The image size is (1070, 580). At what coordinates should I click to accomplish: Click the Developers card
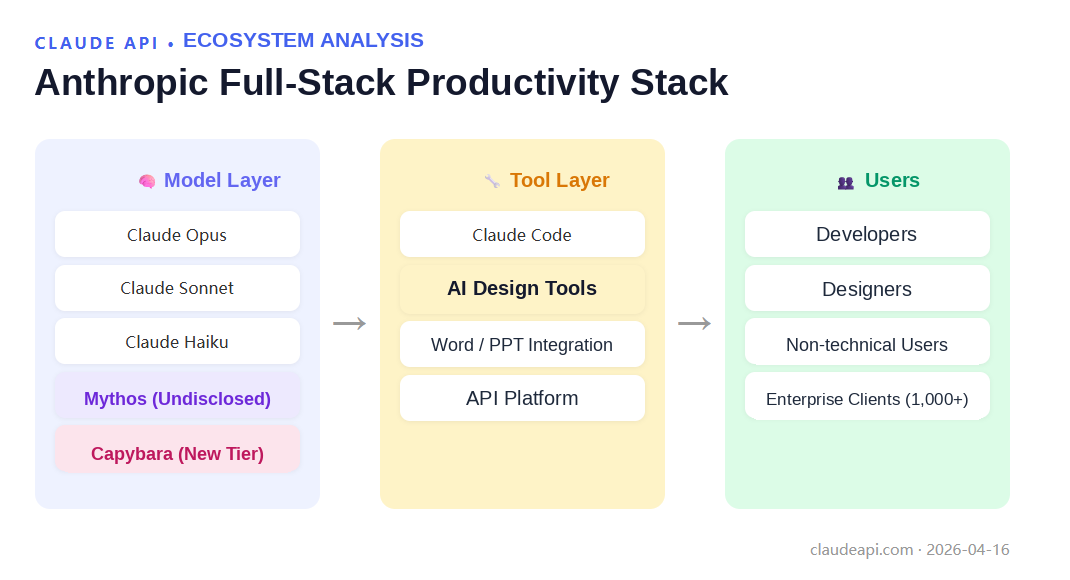click(867, 234)
